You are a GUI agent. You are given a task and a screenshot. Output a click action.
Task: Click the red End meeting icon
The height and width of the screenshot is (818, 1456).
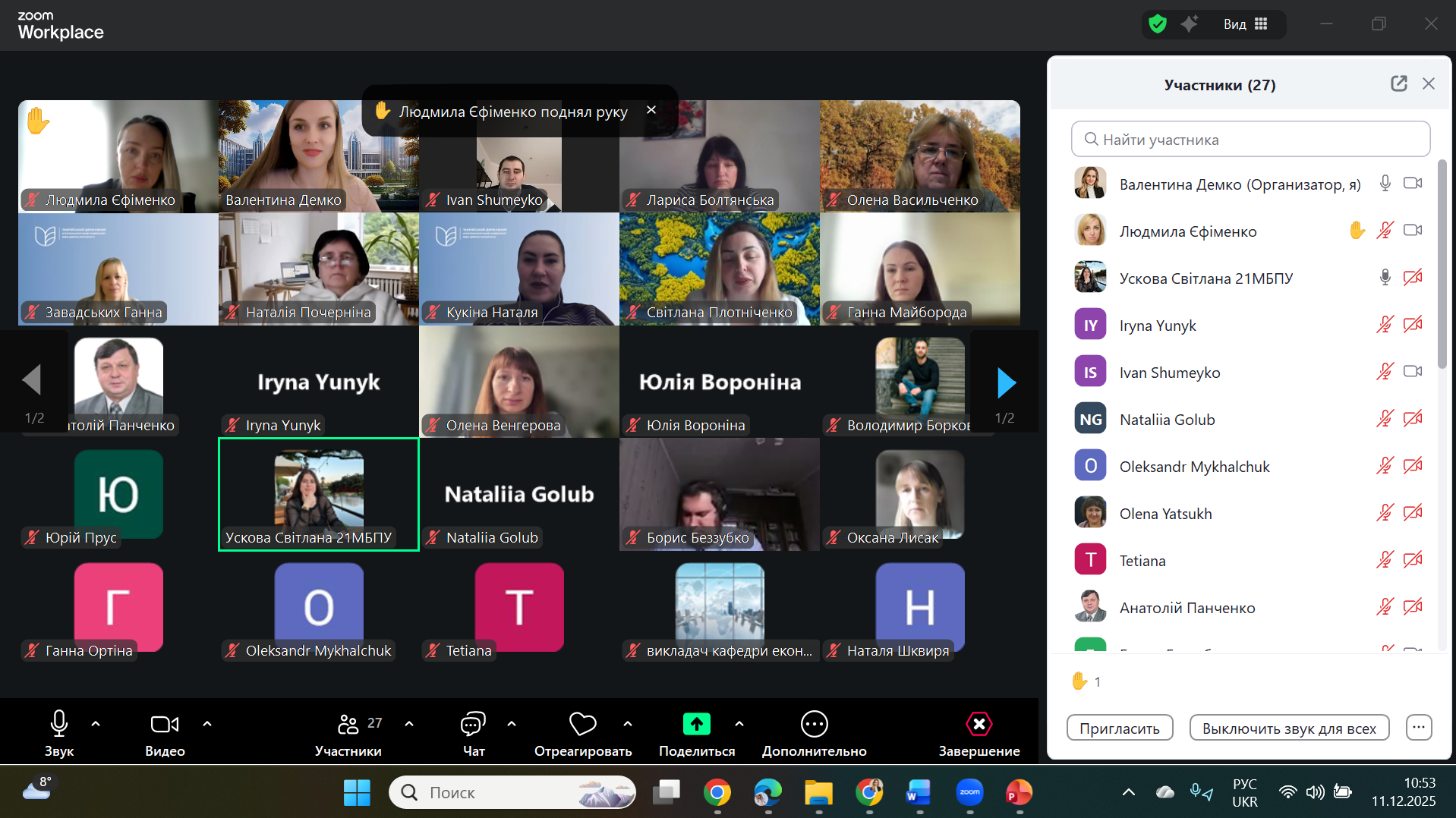(979, 724)
